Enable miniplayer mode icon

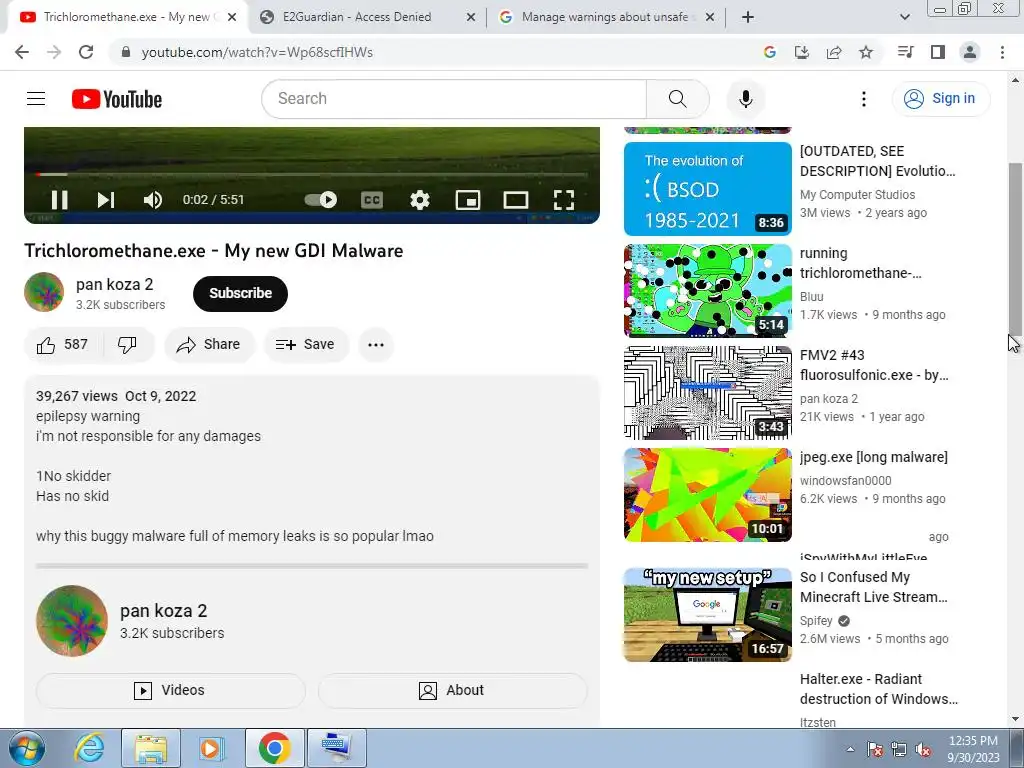coord(468,200)
